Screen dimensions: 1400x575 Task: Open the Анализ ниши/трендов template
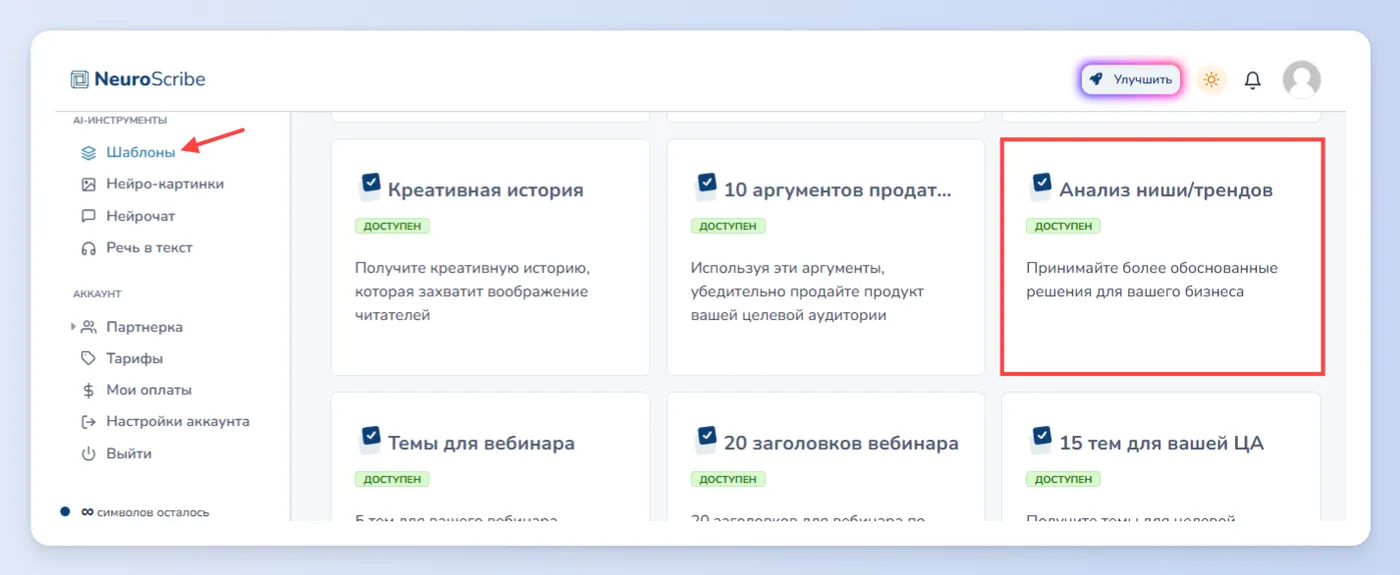pyautogui.click(x=1163, y=257)
